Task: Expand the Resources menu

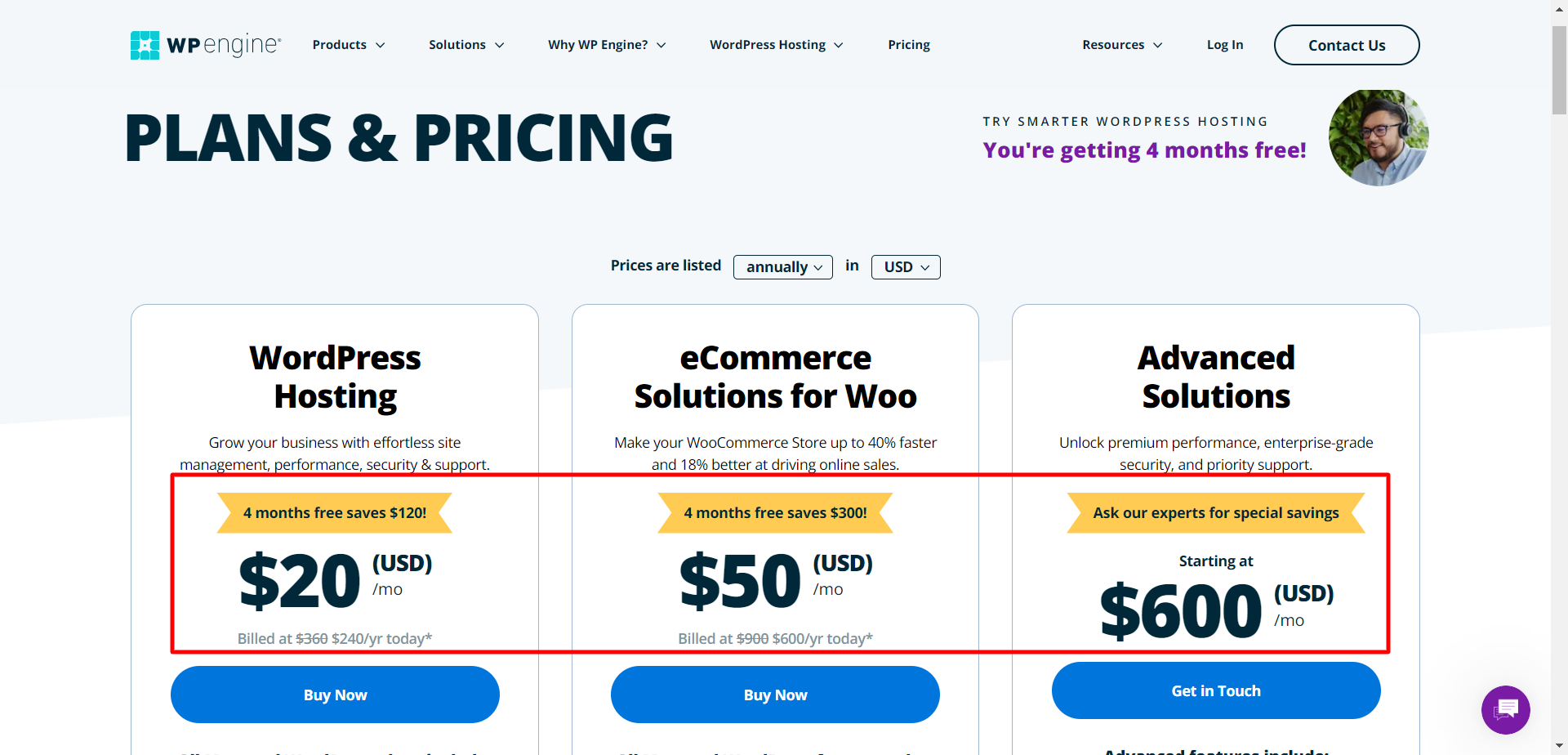Action: 1122,45
